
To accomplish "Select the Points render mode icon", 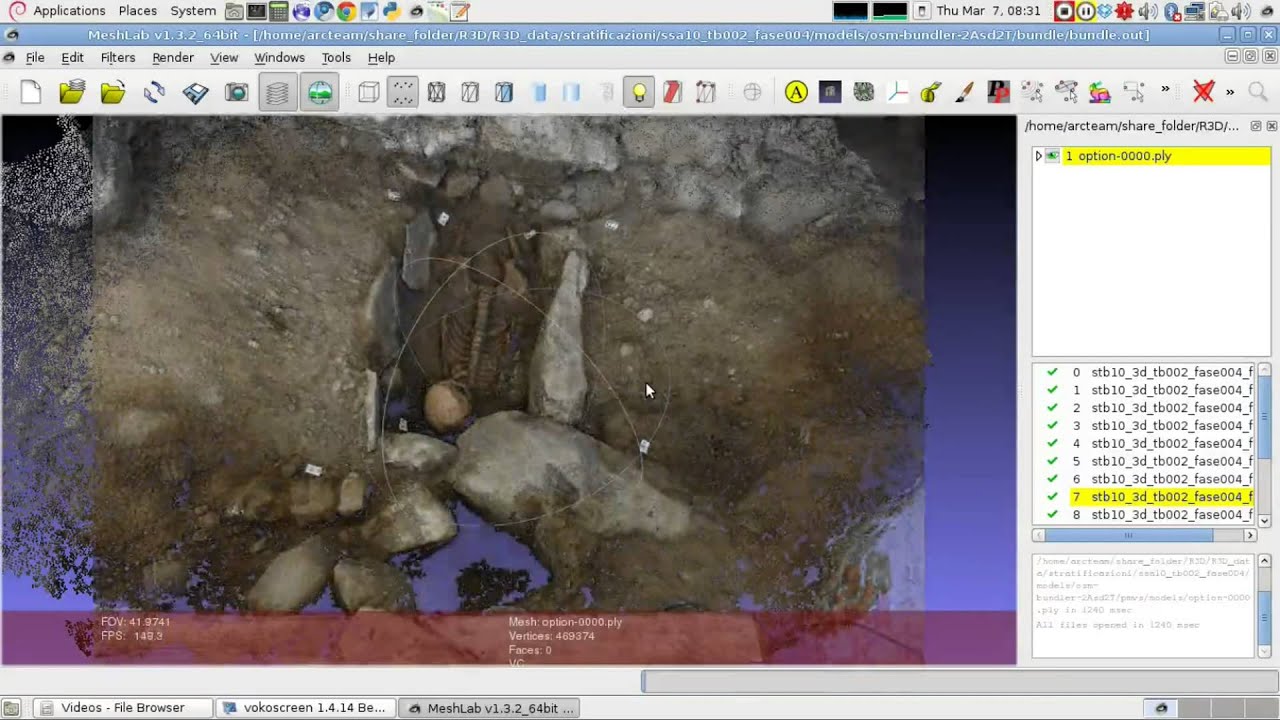I will 402,93.
